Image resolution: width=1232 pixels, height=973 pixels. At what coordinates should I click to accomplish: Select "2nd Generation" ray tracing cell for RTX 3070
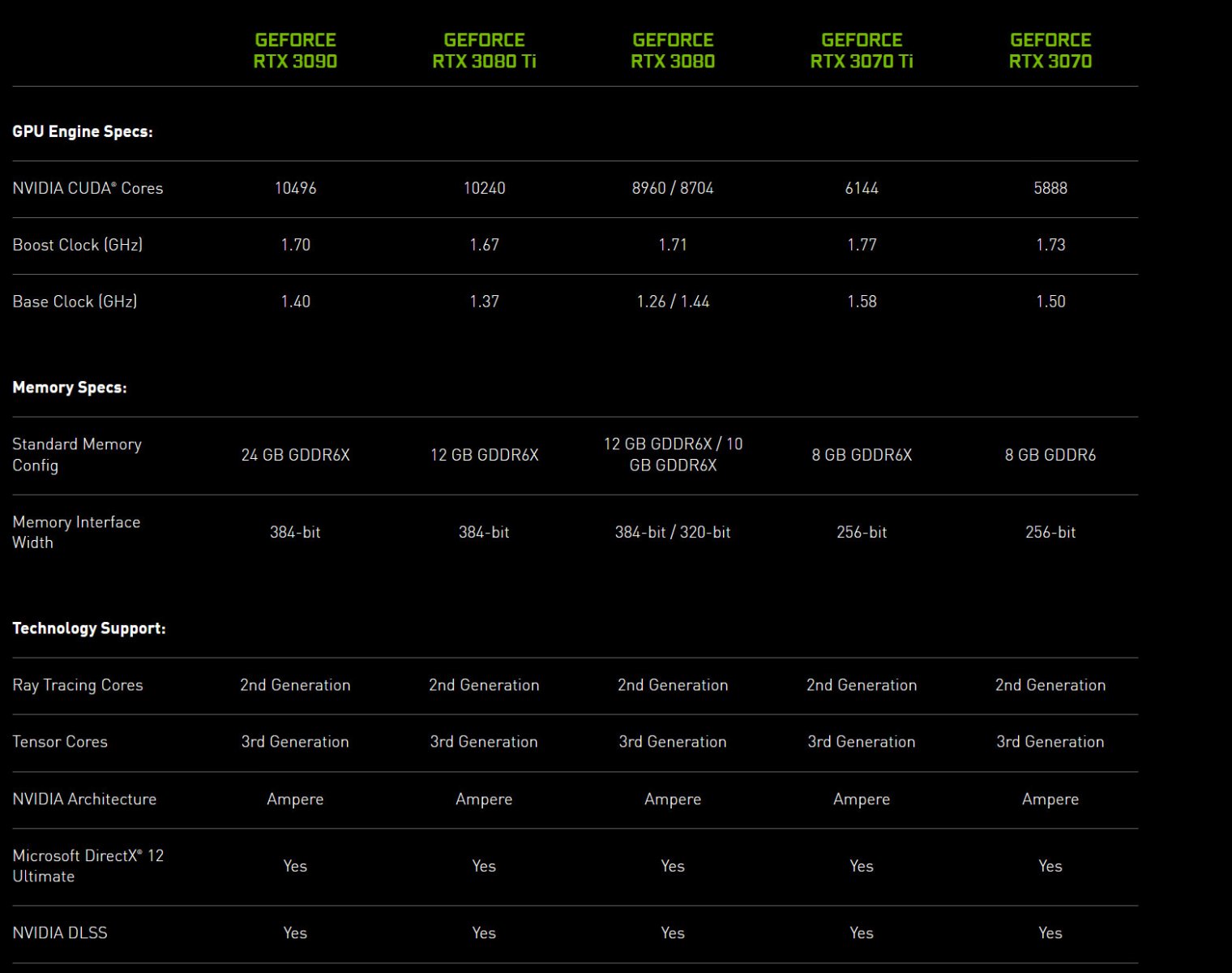1050,685
